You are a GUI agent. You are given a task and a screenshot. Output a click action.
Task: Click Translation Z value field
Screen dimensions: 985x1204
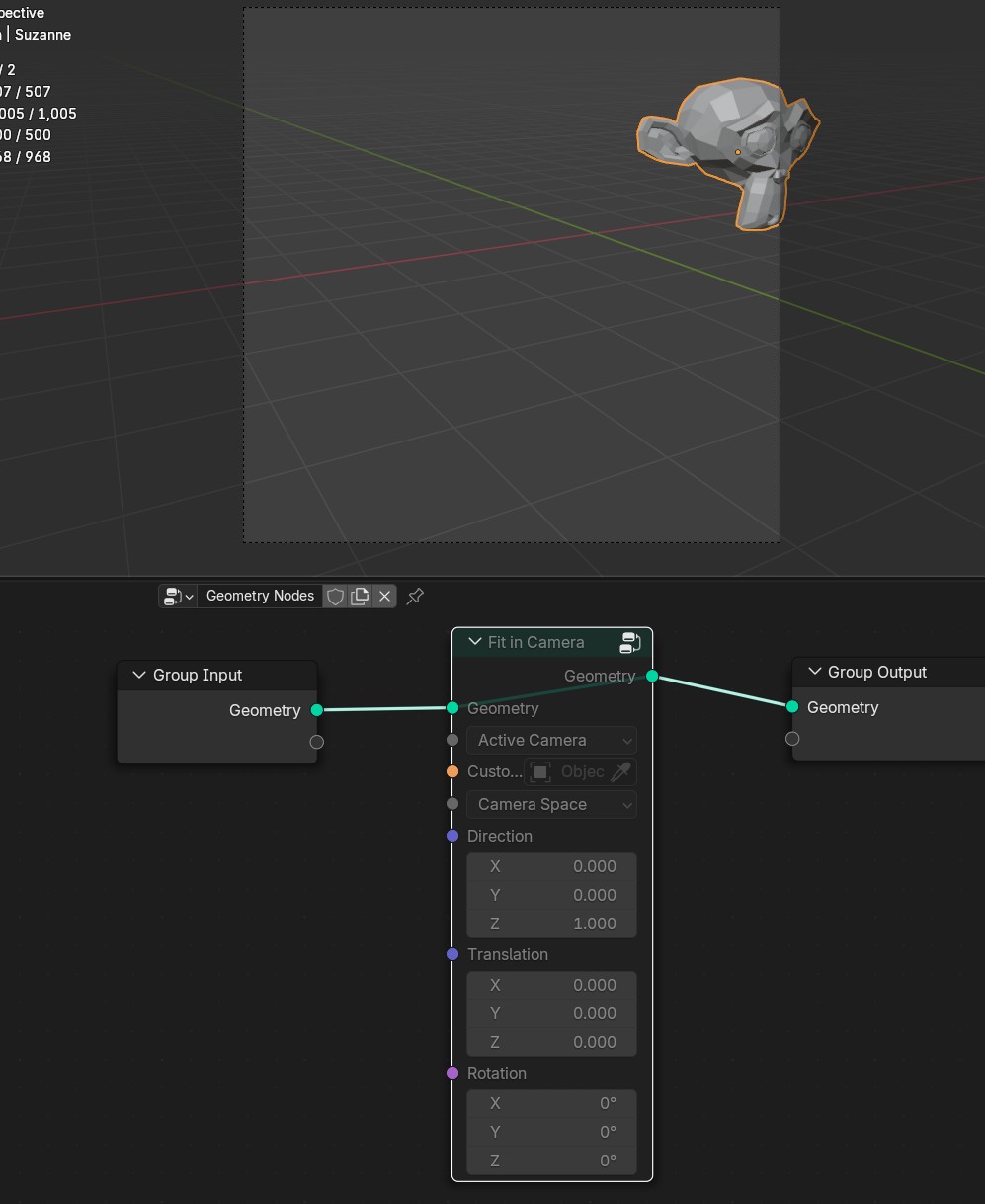[551, 1042]
